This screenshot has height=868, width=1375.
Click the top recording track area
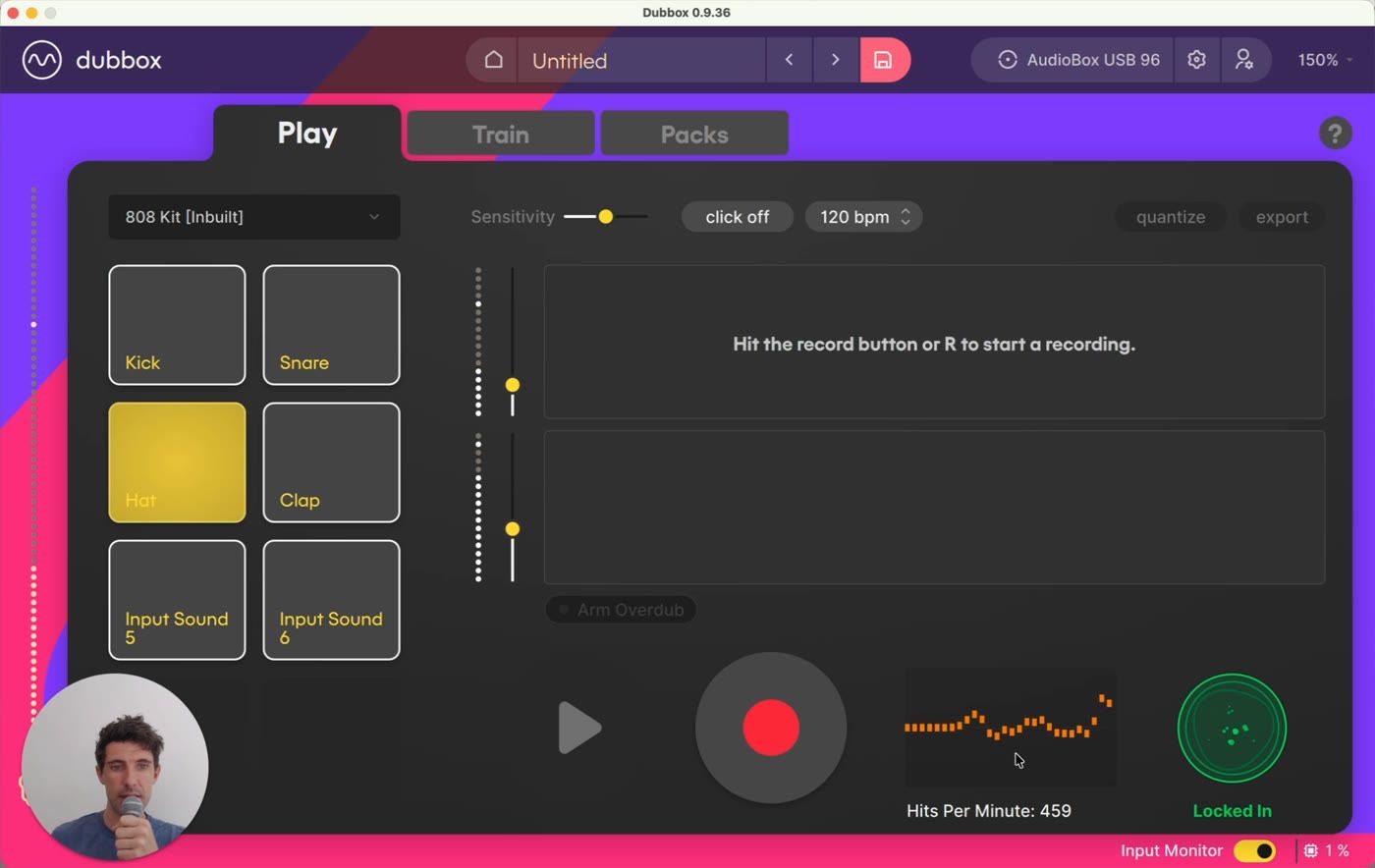tap(934, 342)
